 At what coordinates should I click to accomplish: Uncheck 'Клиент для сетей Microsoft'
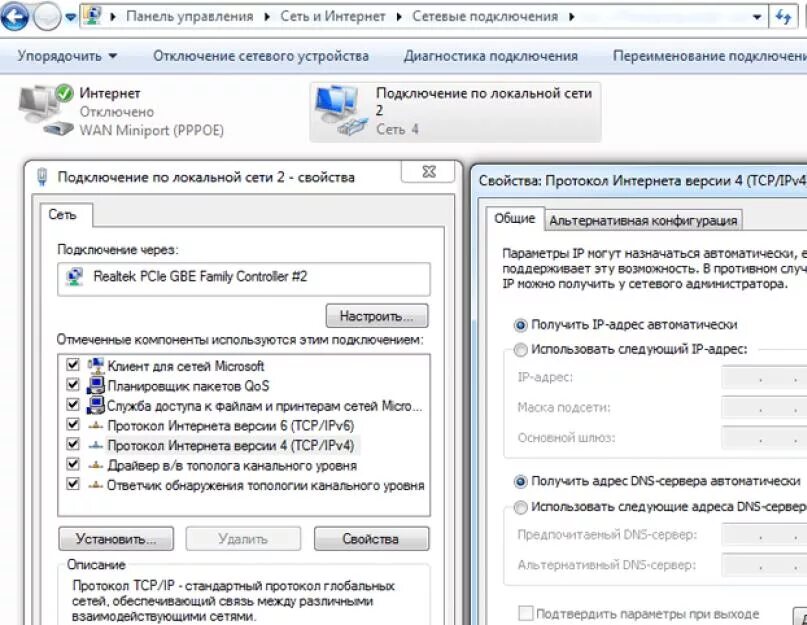[x=73, y=364]
